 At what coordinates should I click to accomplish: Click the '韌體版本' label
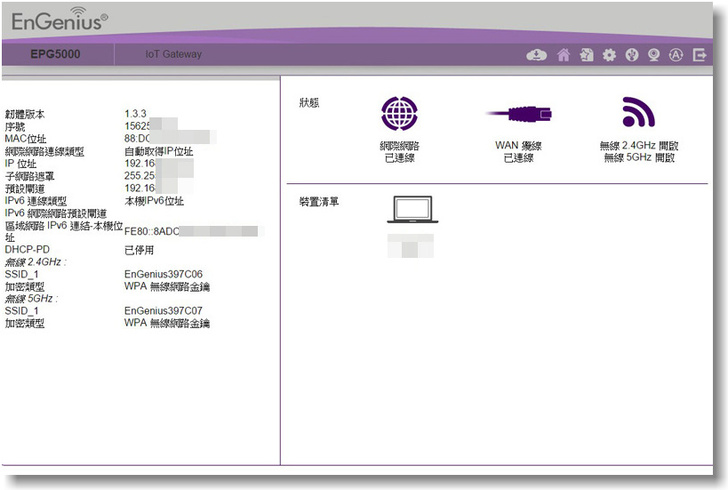[x=25, y=114]
